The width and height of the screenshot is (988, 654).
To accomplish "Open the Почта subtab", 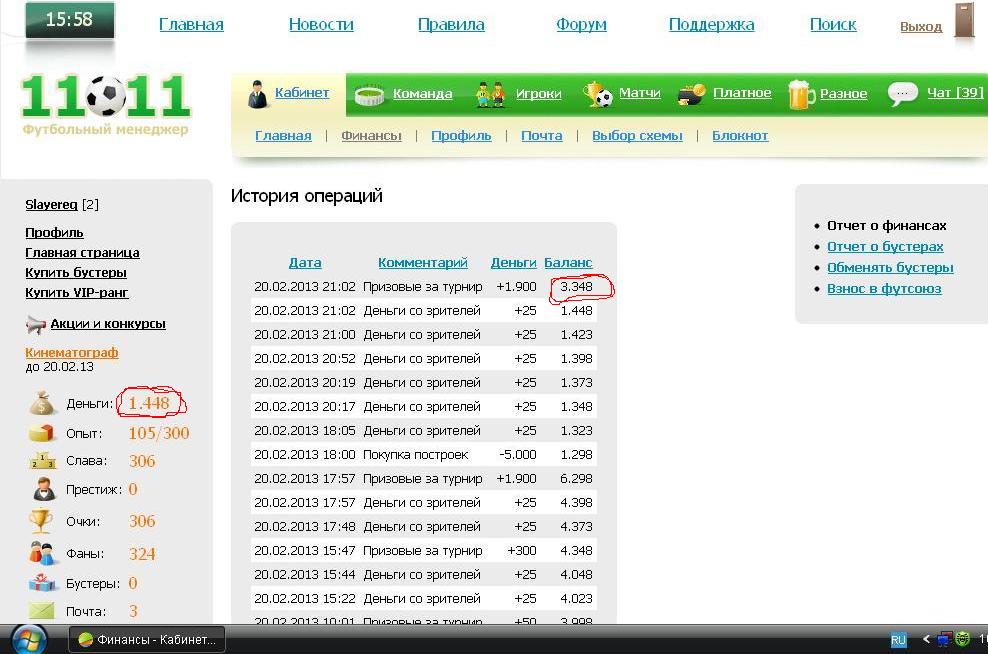I will click(541, 136).
